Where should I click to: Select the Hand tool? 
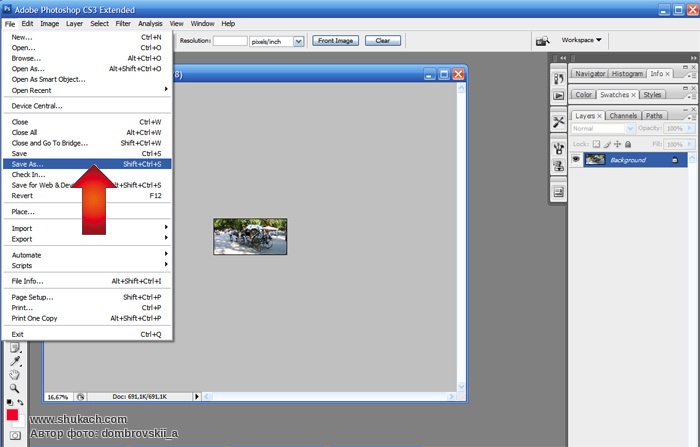tap(15, 375)
